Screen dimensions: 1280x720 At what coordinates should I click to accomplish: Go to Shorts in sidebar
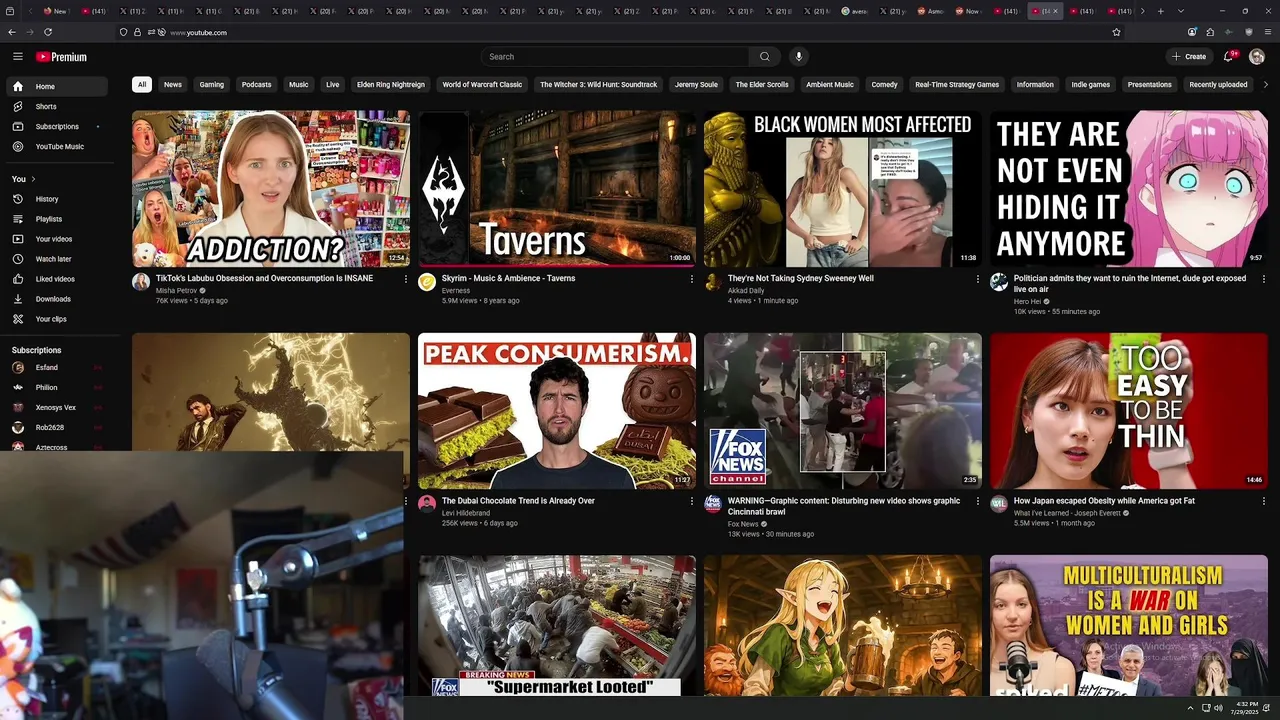point(55,107)
